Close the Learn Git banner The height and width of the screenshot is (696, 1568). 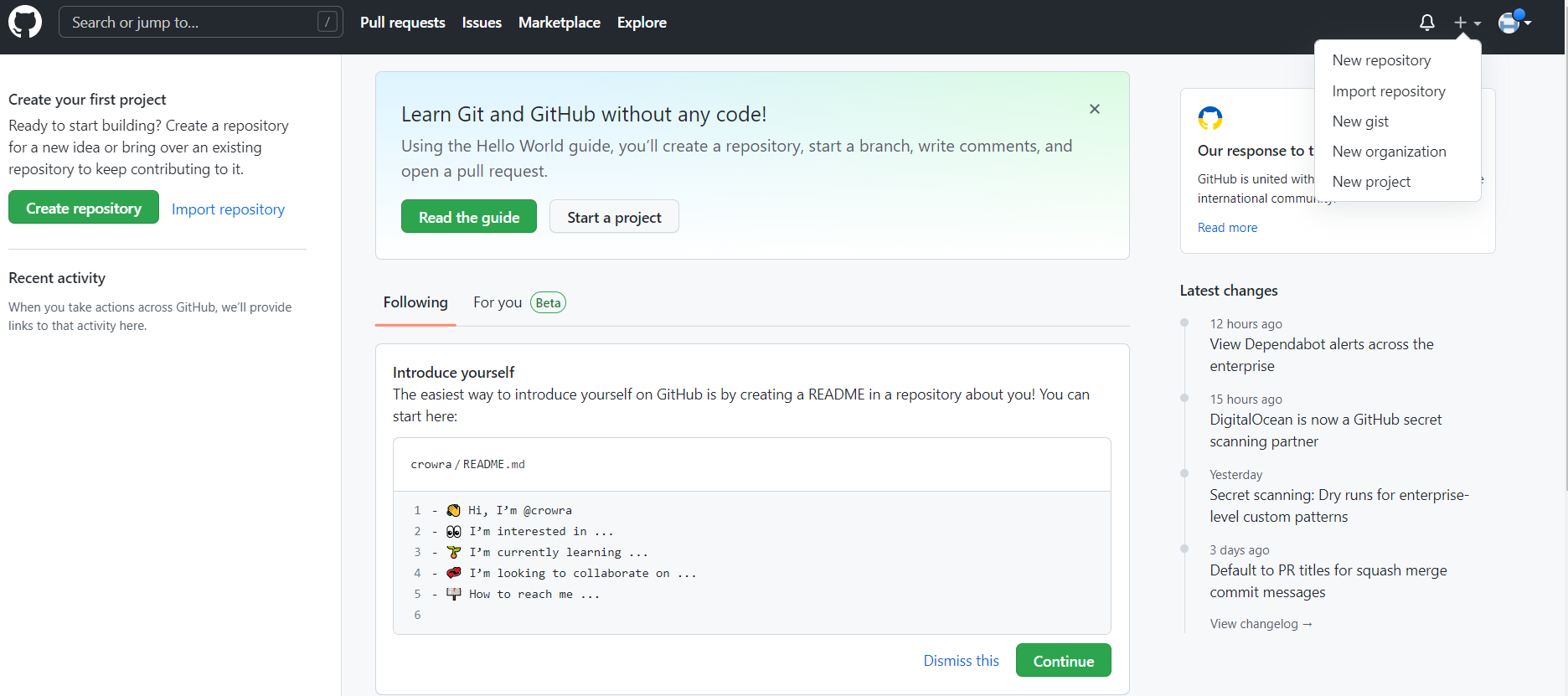[1095, 109]
